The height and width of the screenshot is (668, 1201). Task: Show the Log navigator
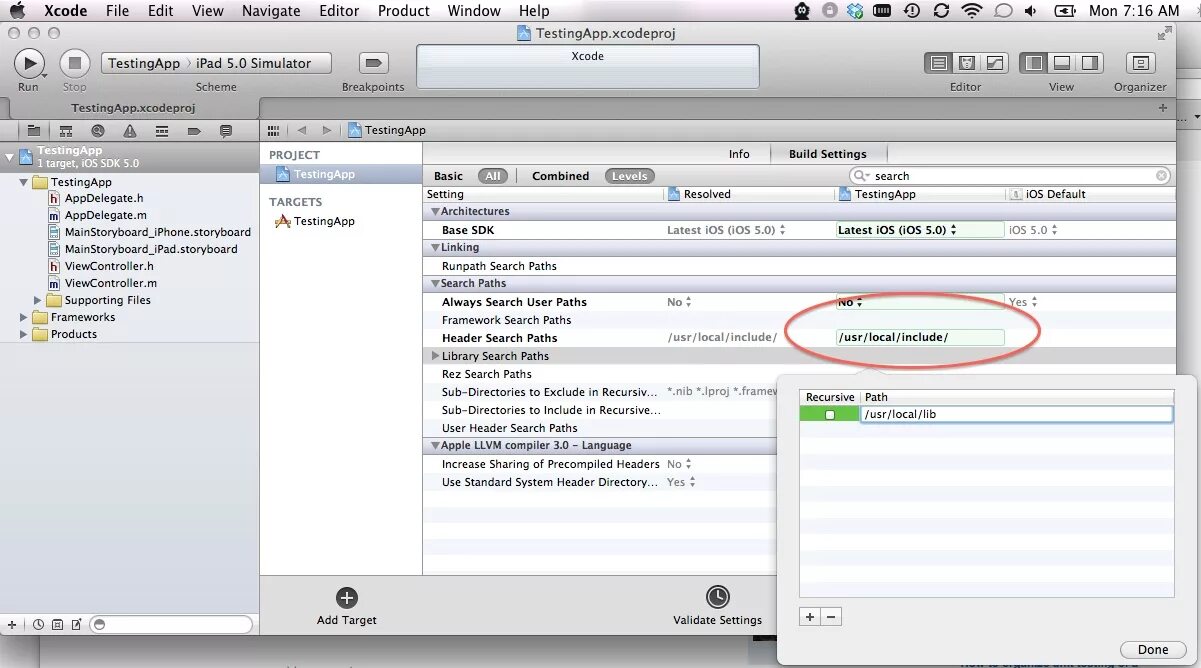[226, 130]
